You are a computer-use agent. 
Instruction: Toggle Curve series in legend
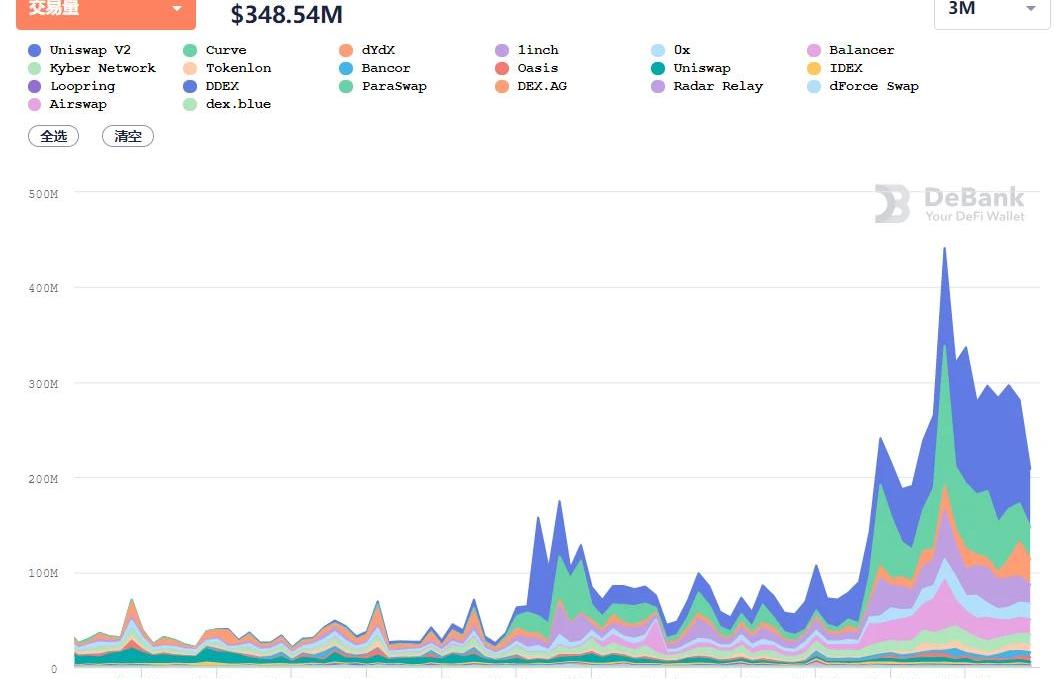click(x=215, y=50)
